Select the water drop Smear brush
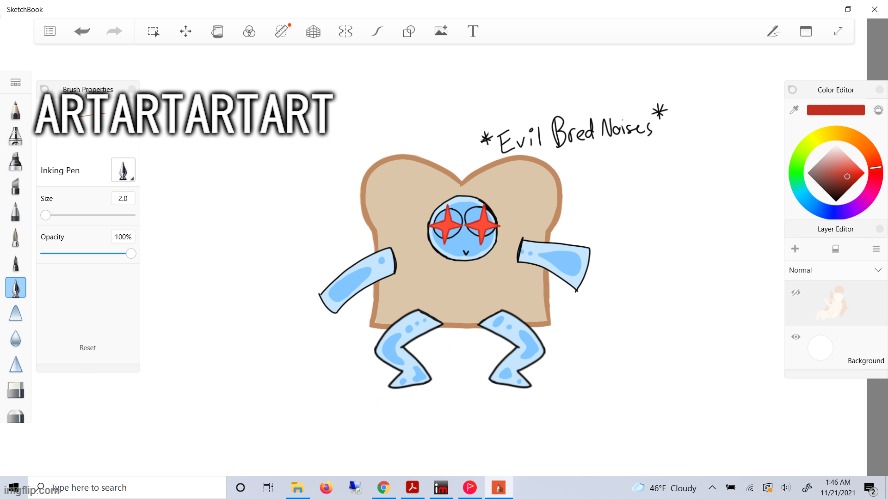The image size is (888, 499). click(x=15, y=339)
